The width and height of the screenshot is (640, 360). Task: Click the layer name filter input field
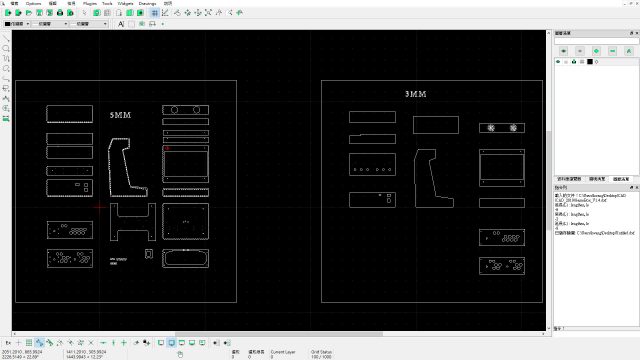(596, 41)
